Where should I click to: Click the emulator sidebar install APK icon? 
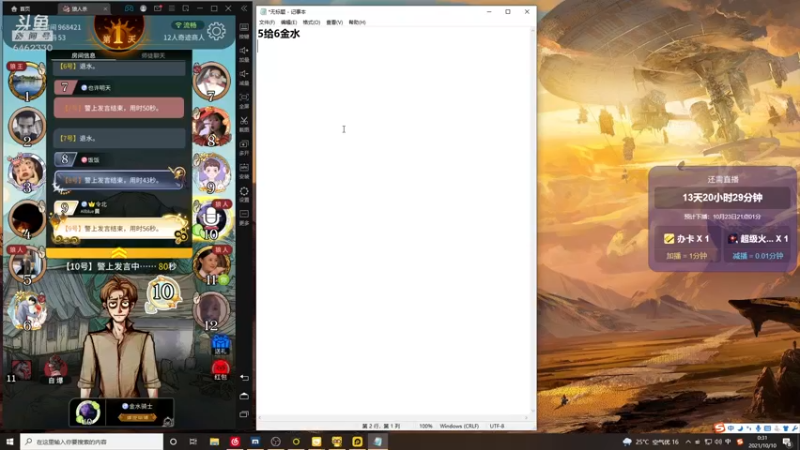244,168
